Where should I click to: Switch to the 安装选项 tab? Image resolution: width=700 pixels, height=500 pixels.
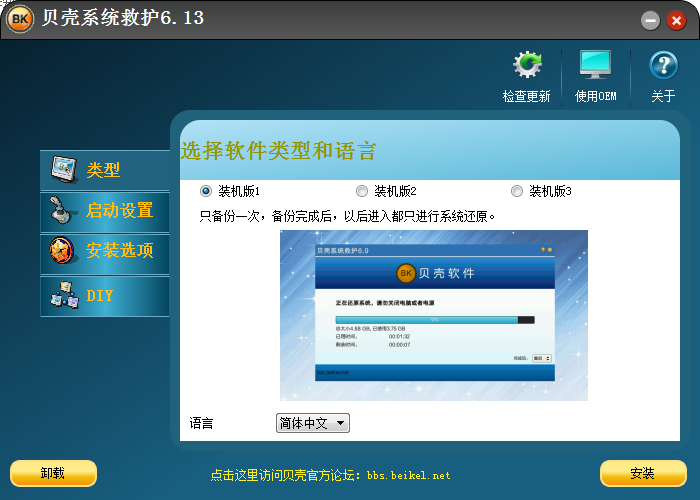119,250
